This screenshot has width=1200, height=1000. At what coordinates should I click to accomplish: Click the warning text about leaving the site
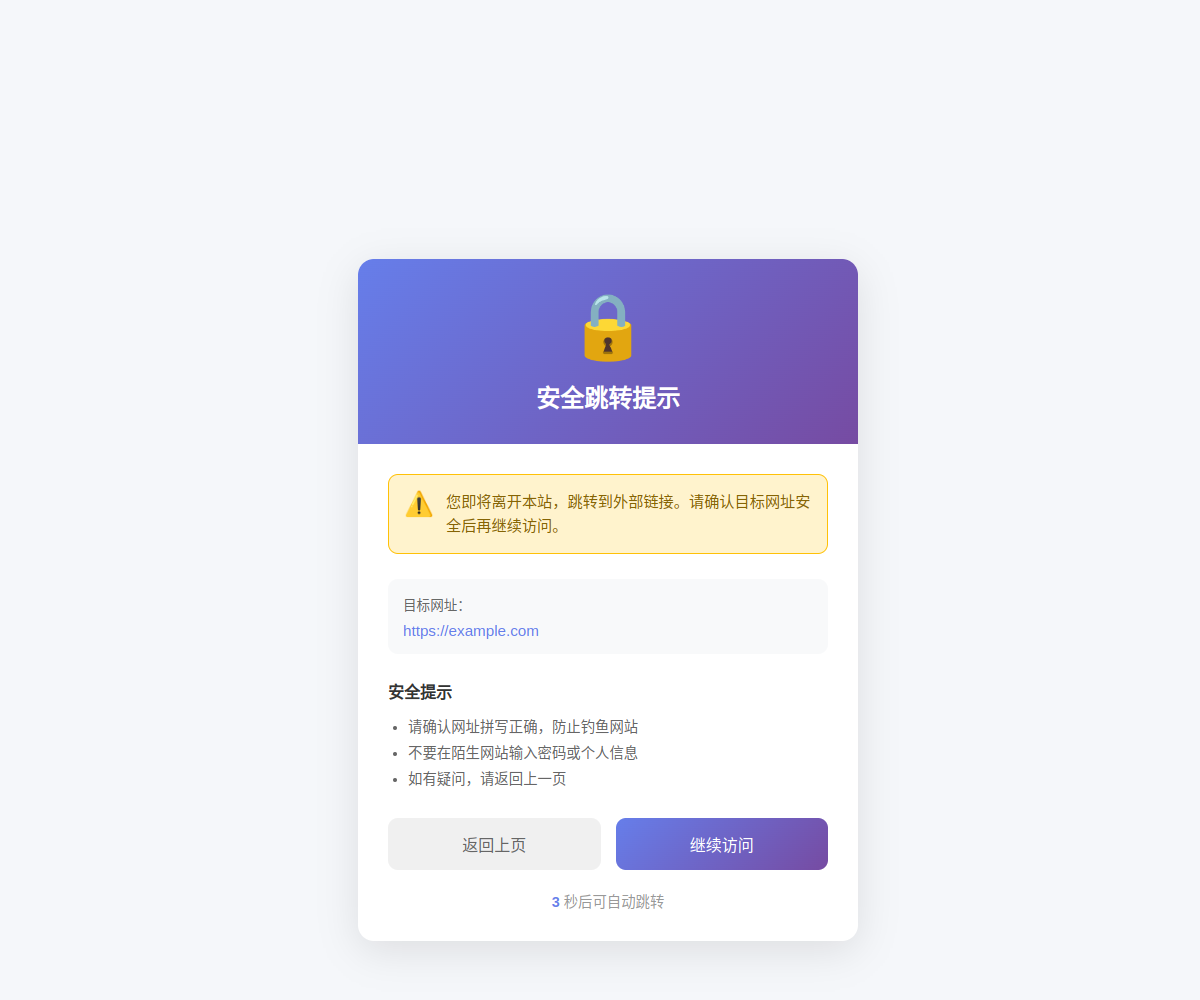click(628, 513)
